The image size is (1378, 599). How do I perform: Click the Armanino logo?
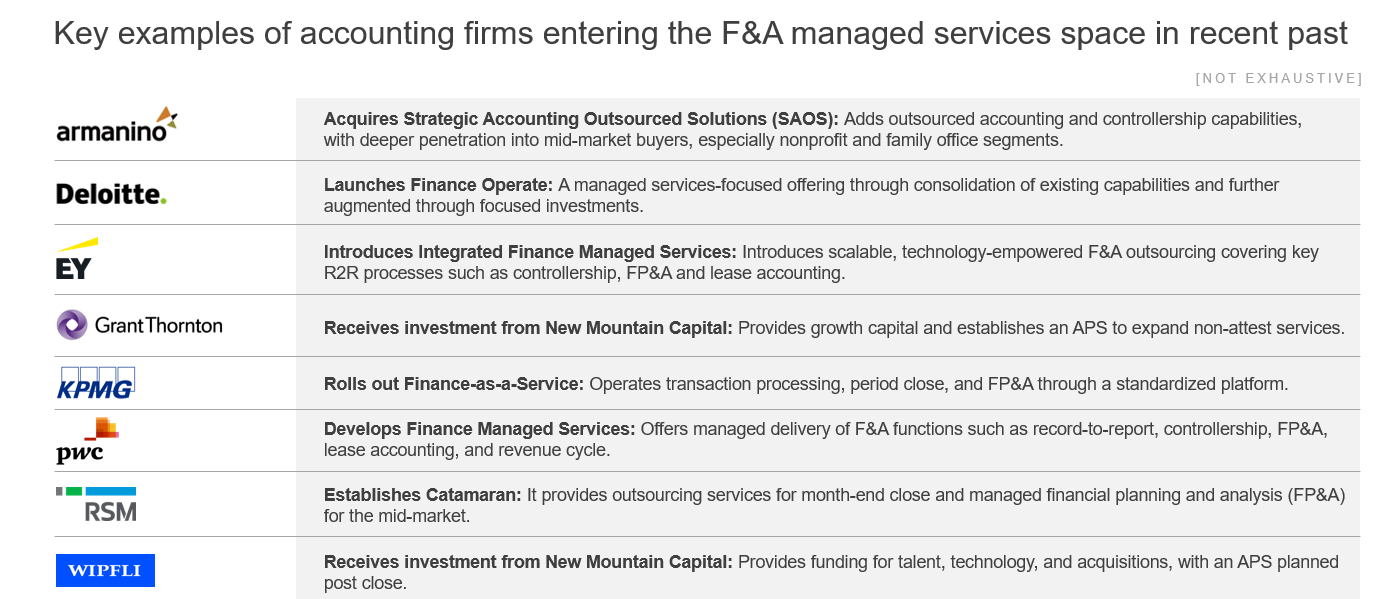point(117,125)
